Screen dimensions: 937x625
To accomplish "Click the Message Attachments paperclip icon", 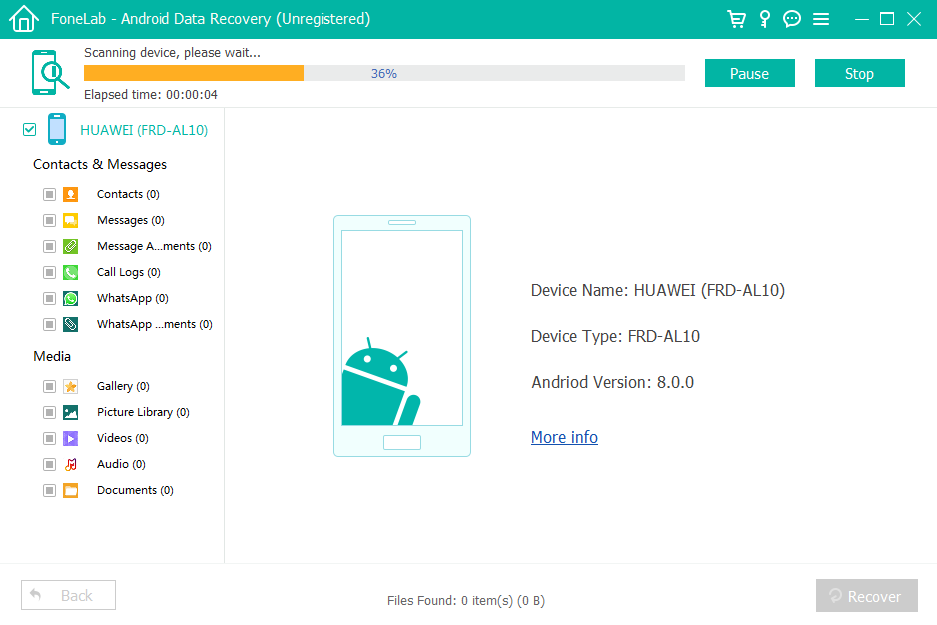I will click(71, 246).
